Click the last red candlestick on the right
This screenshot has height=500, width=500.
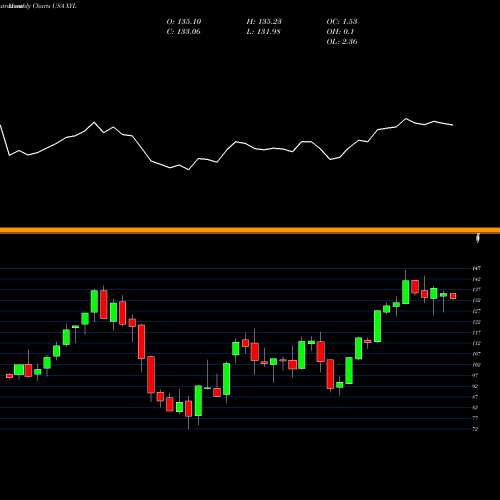(453, 296)
